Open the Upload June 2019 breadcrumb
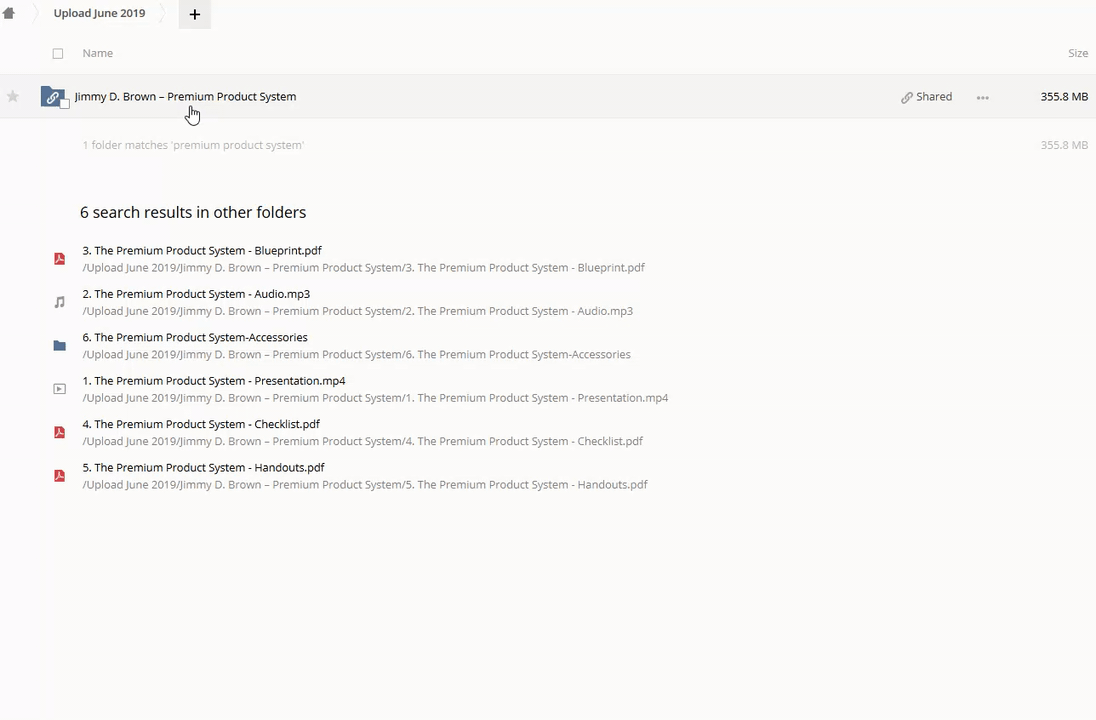The image size is (1096, 720). coord(99,13)
